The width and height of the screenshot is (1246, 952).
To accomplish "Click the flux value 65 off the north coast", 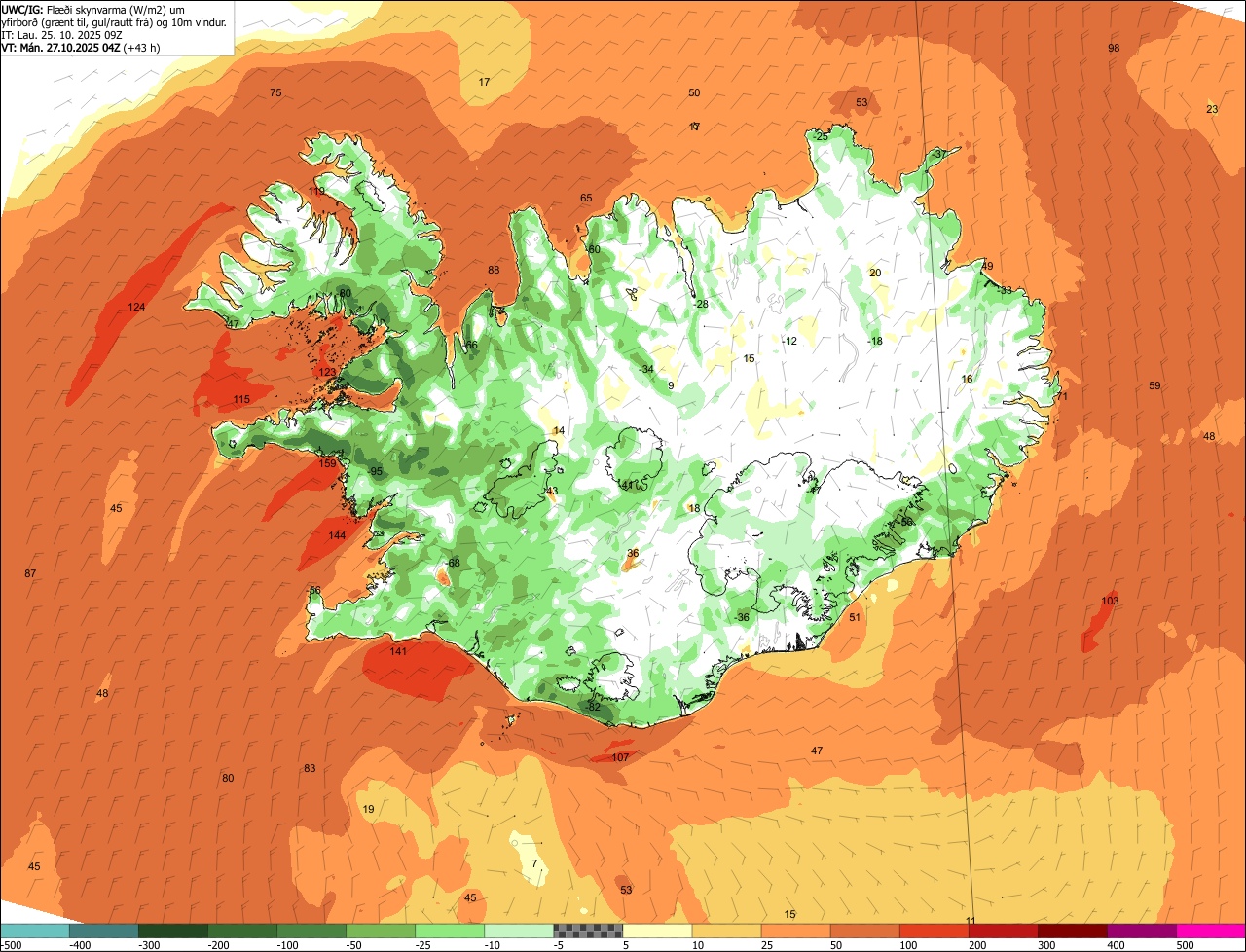I will coord(586,198).
